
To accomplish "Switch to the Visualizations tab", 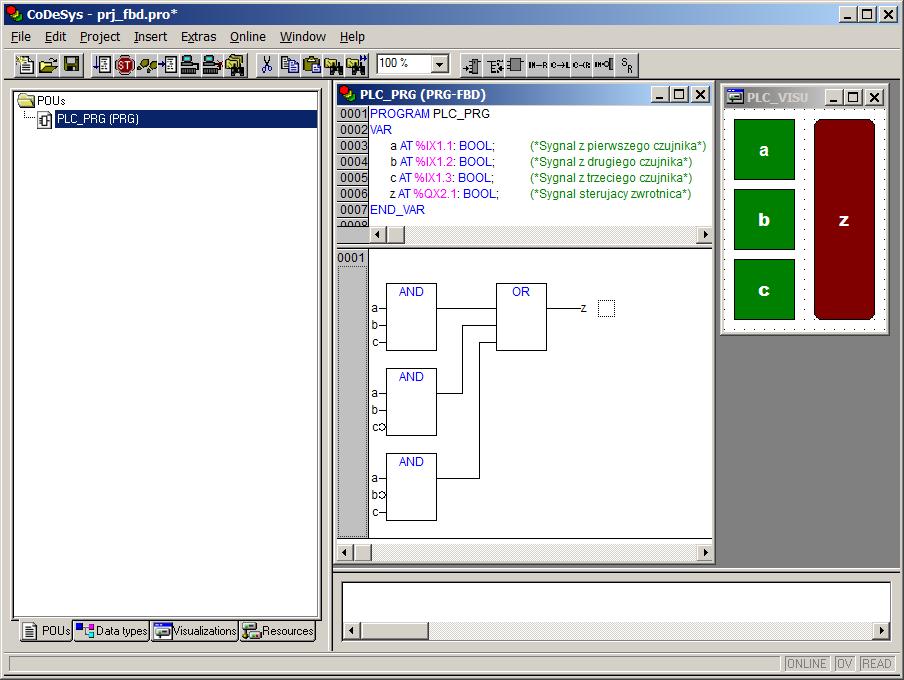I will pos(195,630).
